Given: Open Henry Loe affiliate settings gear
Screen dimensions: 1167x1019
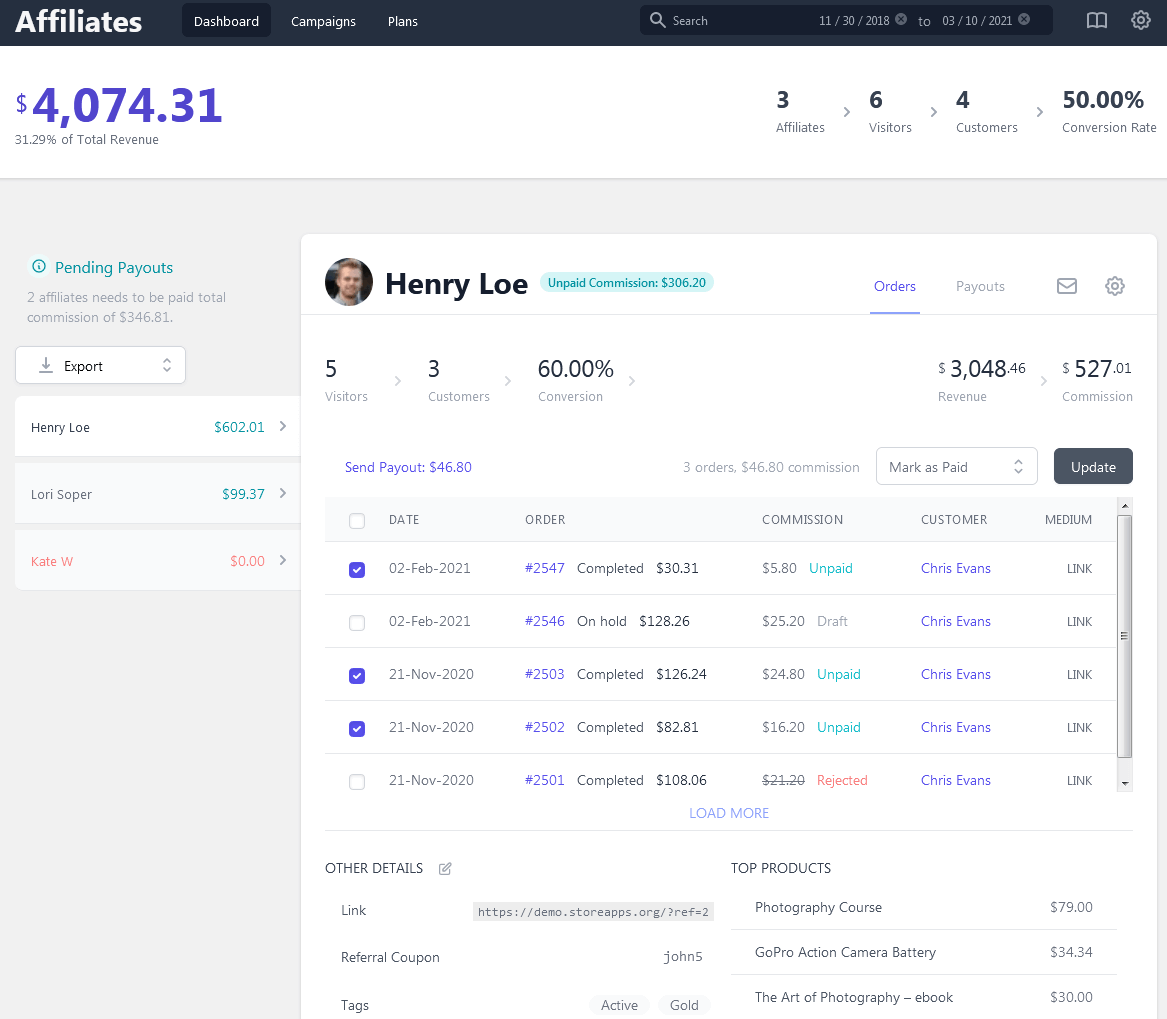Looking at the screenshot, I should (x=1114, y=286).
